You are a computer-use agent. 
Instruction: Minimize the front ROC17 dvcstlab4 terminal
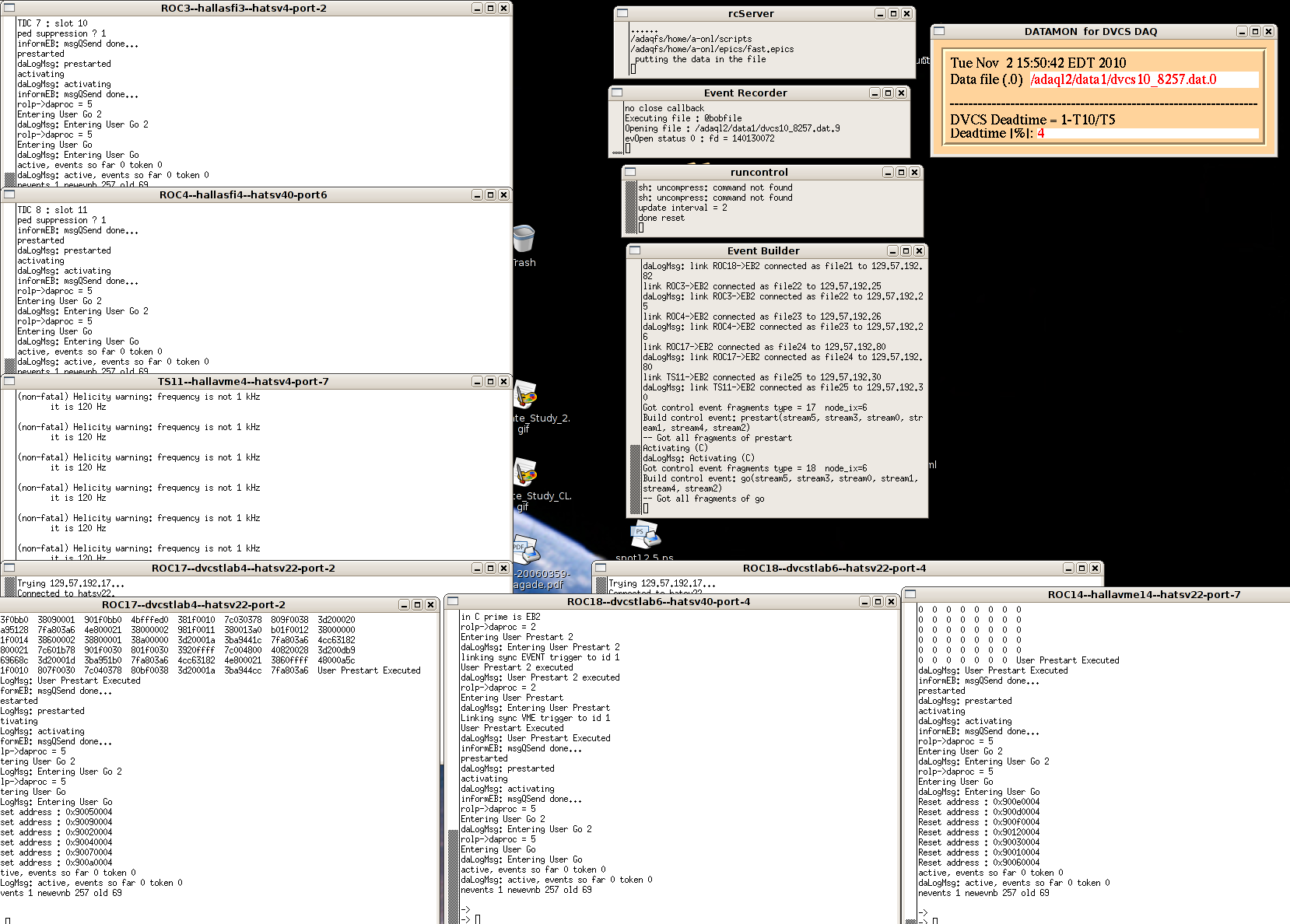(x=404, y=604)
